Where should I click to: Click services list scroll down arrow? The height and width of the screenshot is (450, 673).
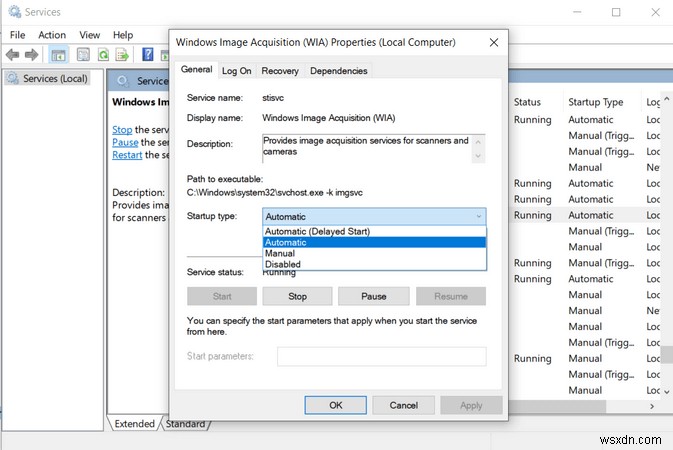[x=667, y=392]
